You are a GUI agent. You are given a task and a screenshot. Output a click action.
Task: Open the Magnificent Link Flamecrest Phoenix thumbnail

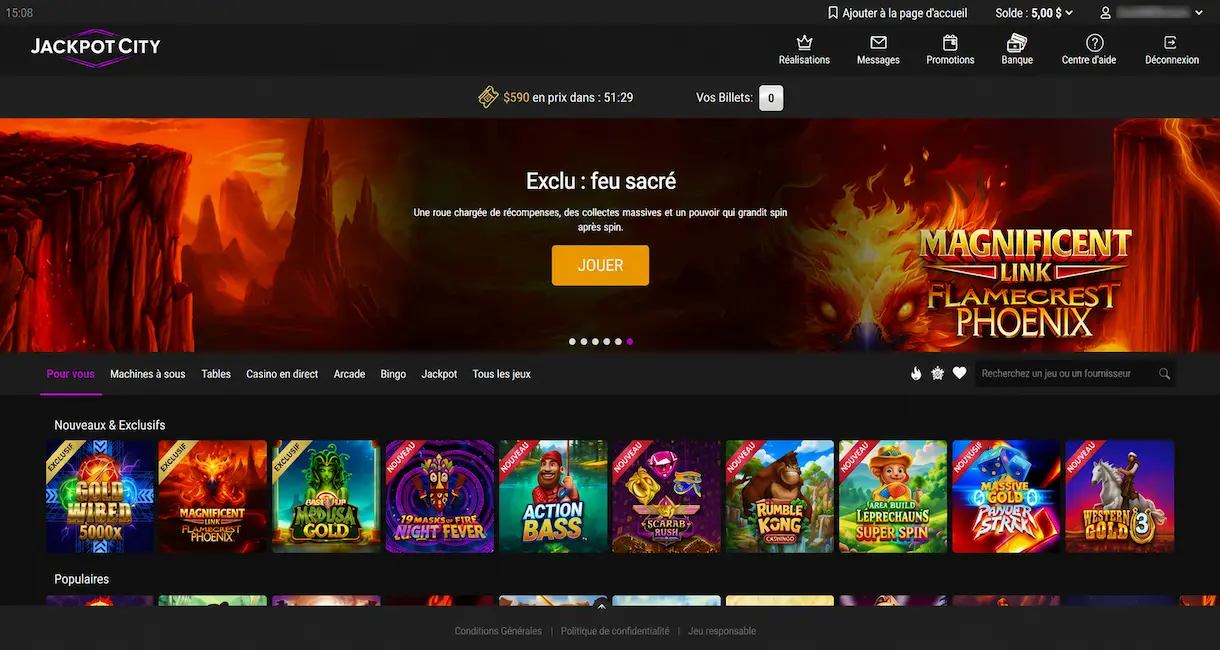(x=213, y=496)
